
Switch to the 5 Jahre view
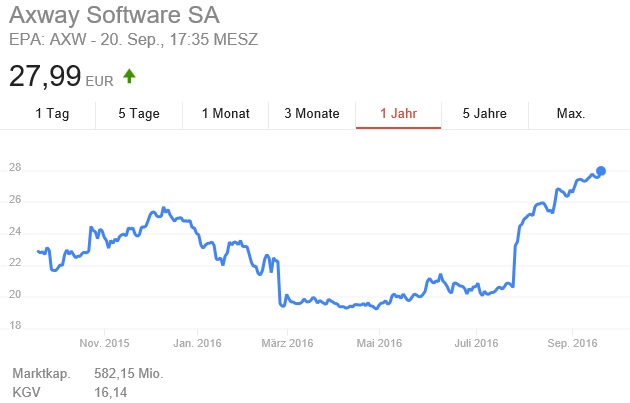point(484,114)
